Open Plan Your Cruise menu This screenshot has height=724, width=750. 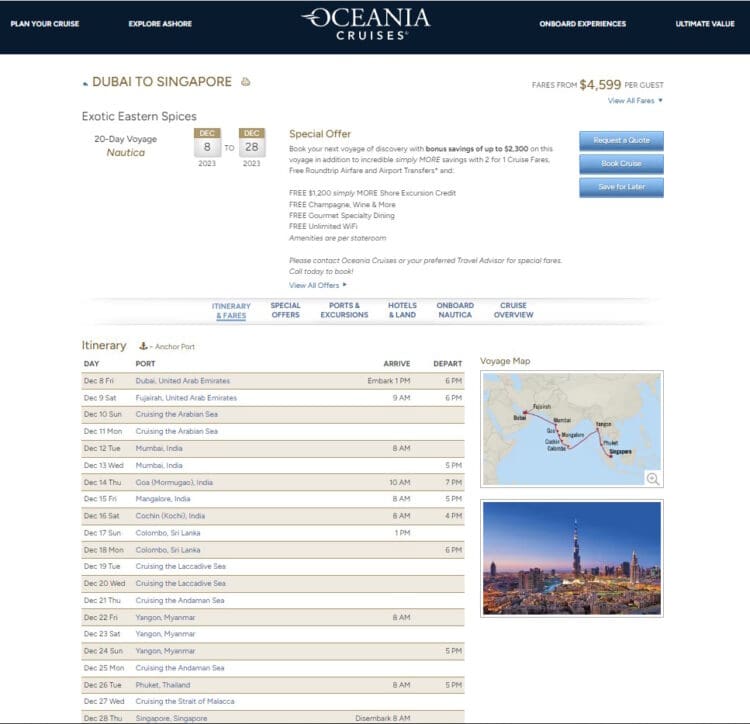pos(44,23)
